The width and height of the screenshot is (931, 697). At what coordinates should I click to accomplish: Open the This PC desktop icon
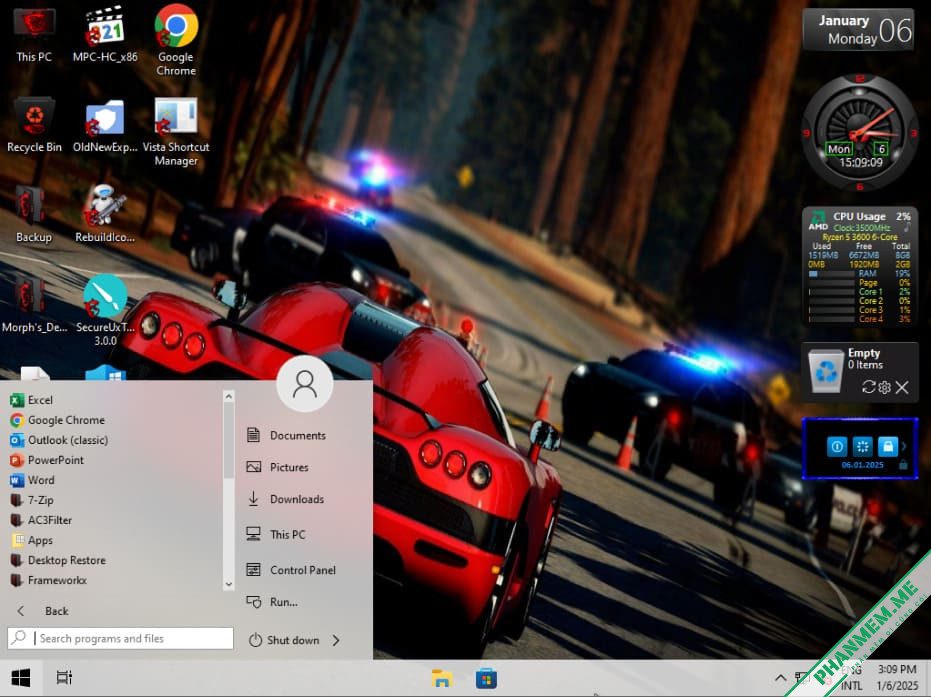(x=34, y=36)
